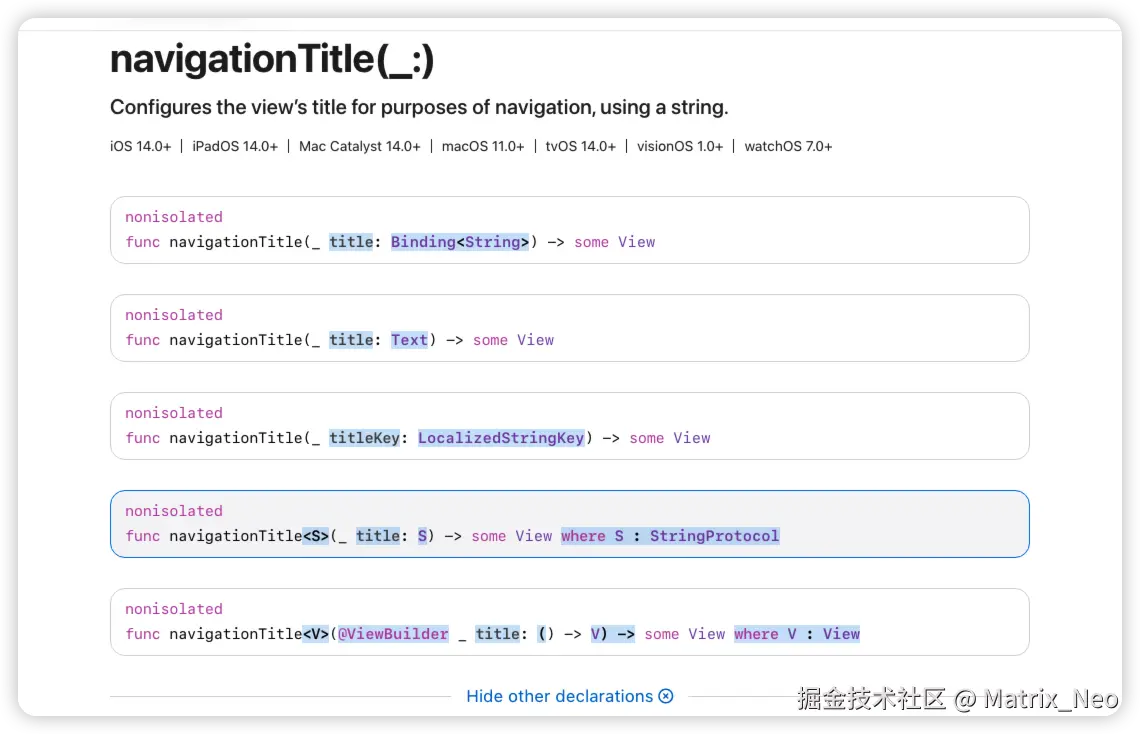Click the circled X icon beside Hide other declarations
The height and width of the screenshot is (734, 1140).
(666, 696)
